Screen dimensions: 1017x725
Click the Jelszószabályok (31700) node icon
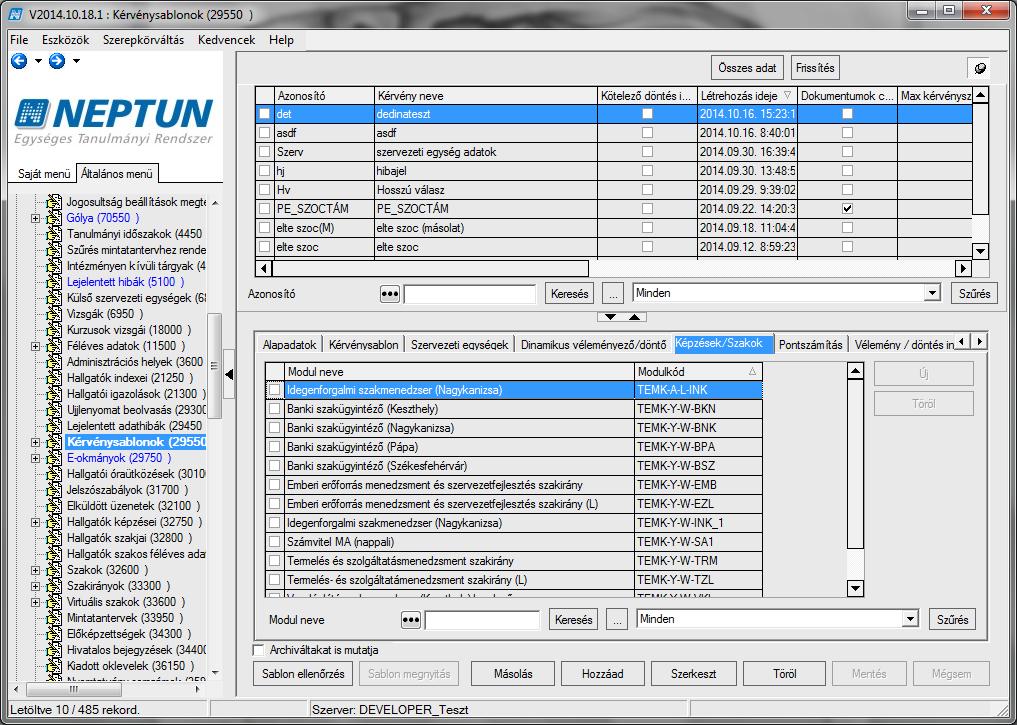(54, 490)
